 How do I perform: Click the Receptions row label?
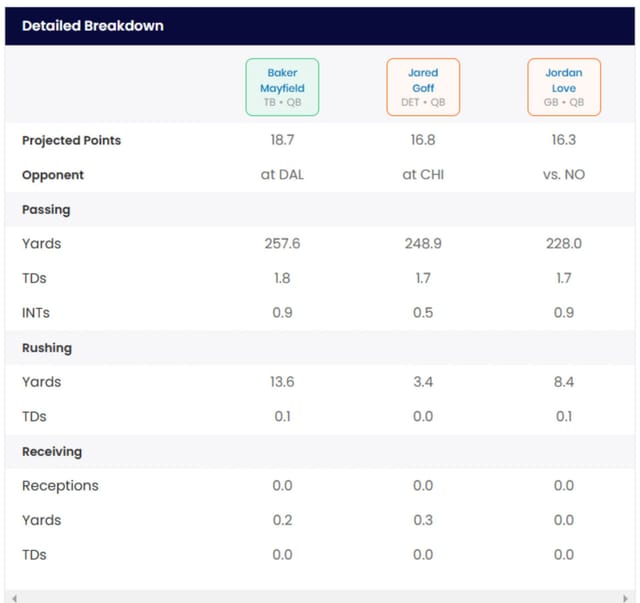60,485
